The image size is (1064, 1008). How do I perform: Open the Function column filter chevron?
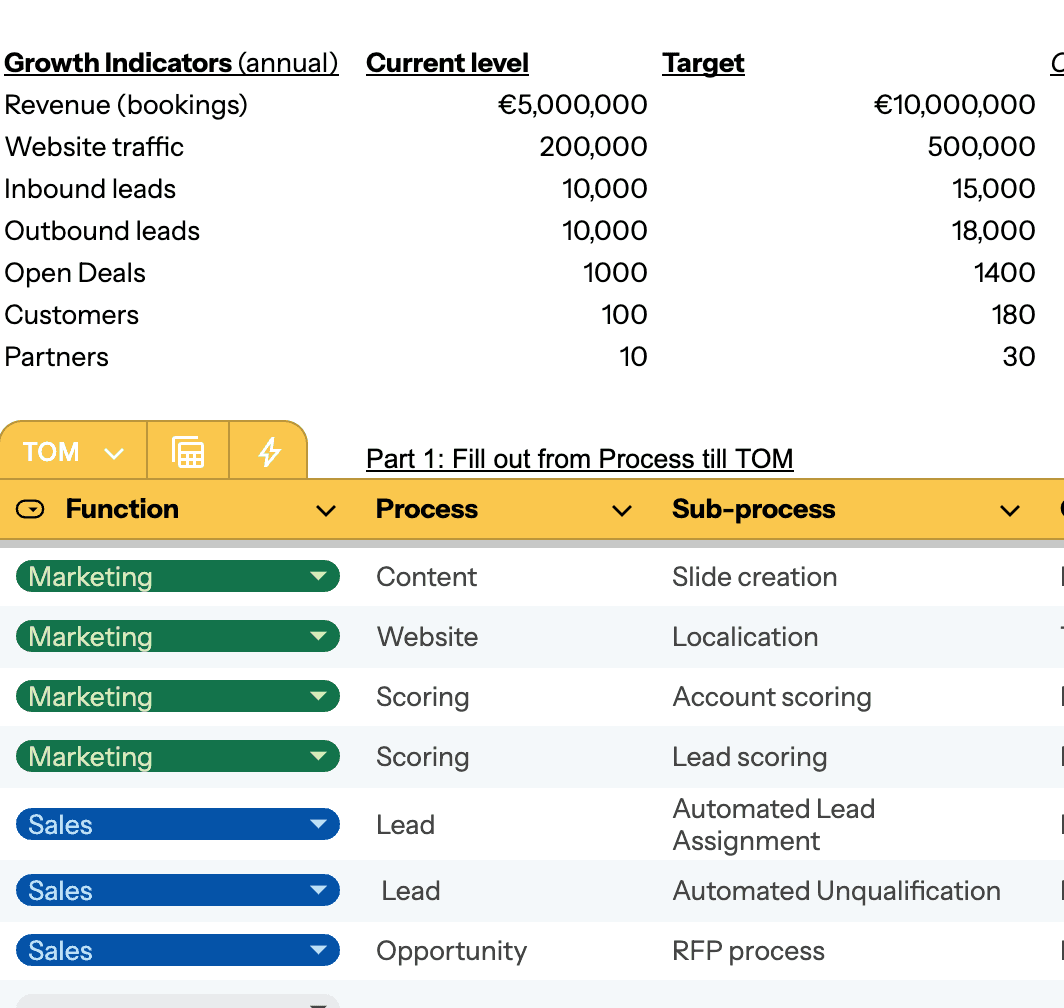point(326,510)
